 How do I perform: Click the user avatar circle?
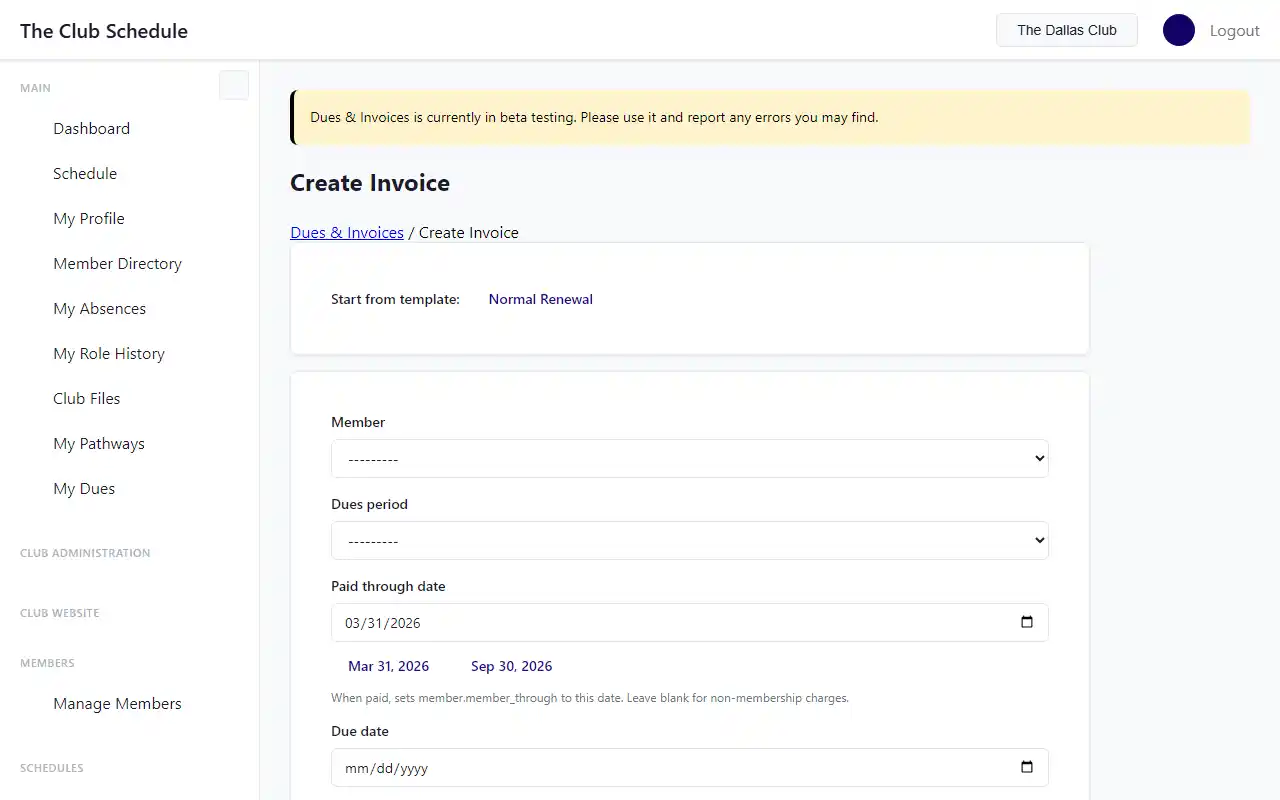click(x=1178, y=30)
